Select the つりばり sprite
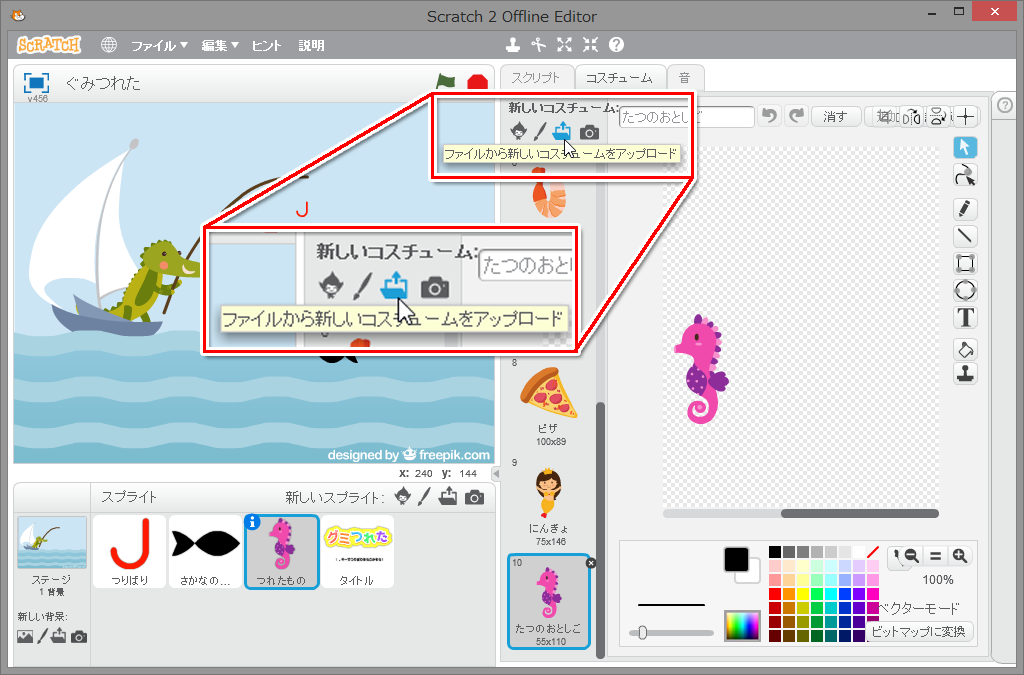Viewport: 1024px width, 675px height. click(x=130, y=552)
